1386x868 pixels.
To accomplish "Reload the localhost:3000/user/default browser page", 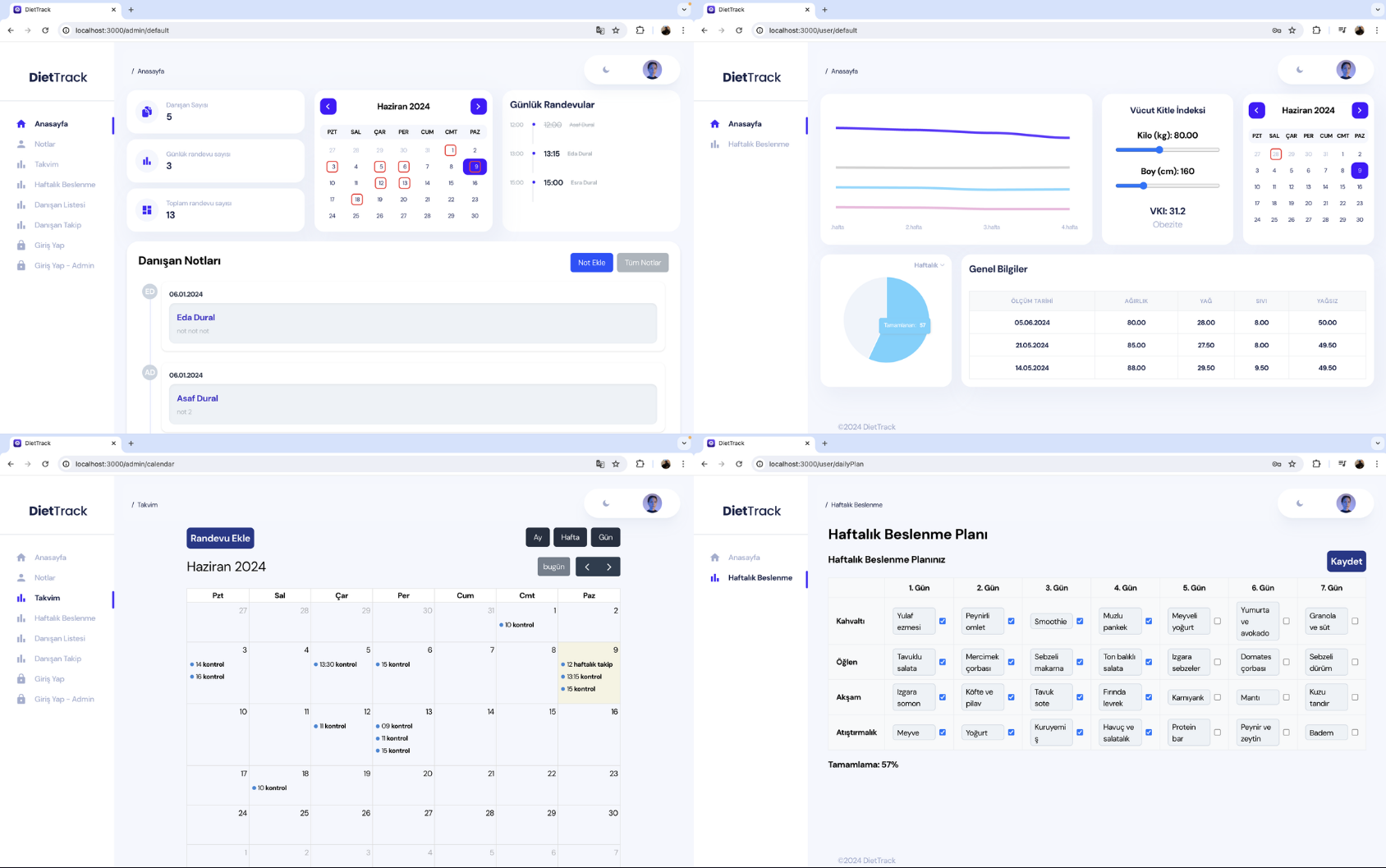I will click(x=739, y=30).
